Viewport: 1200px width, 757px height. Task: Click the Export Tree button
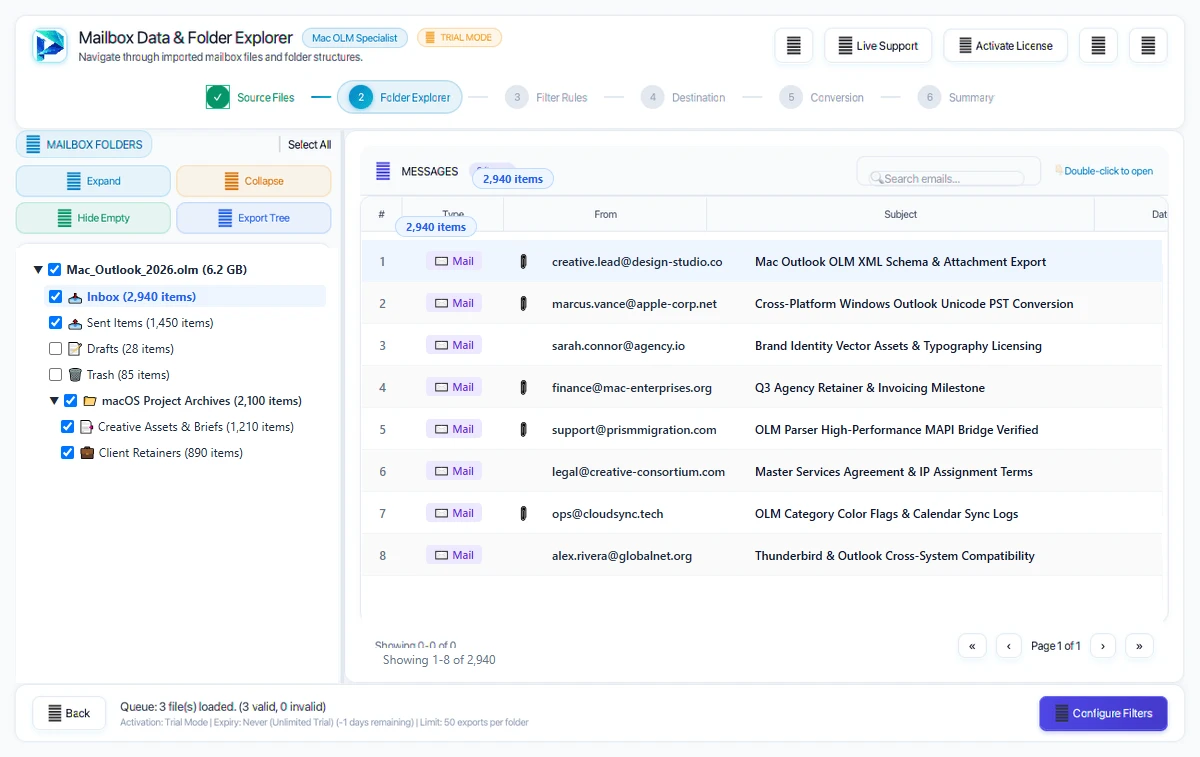(254, 218)
